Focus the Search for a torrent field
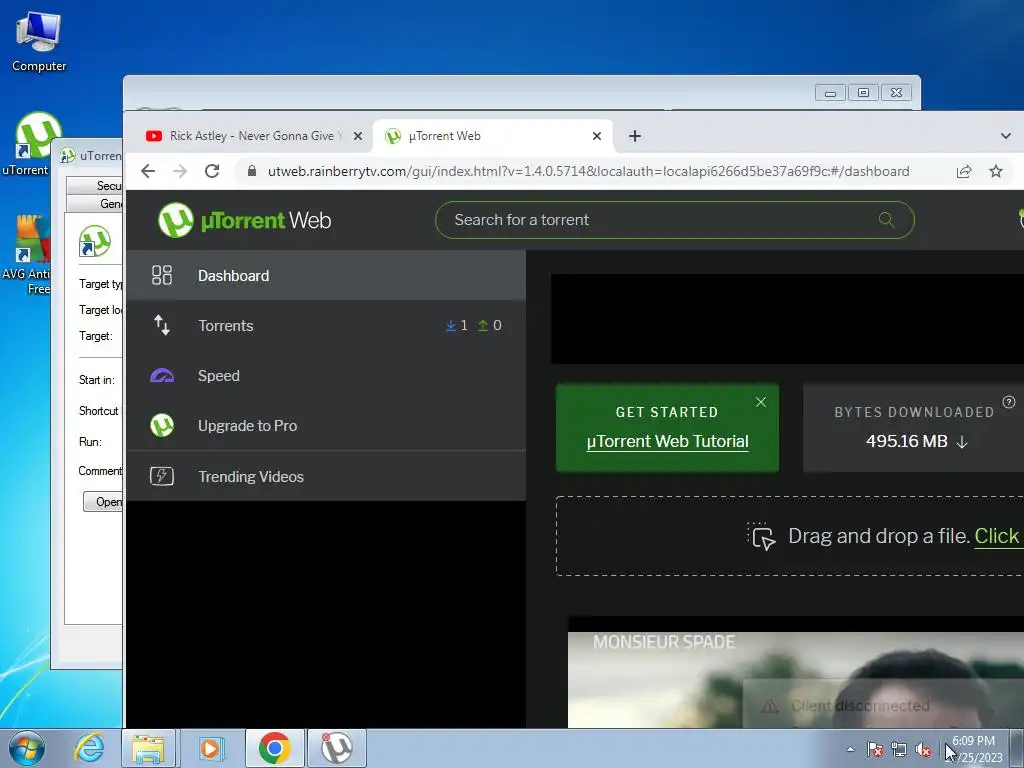Viewport: 1024px width, 768px height. click(675, 220)
